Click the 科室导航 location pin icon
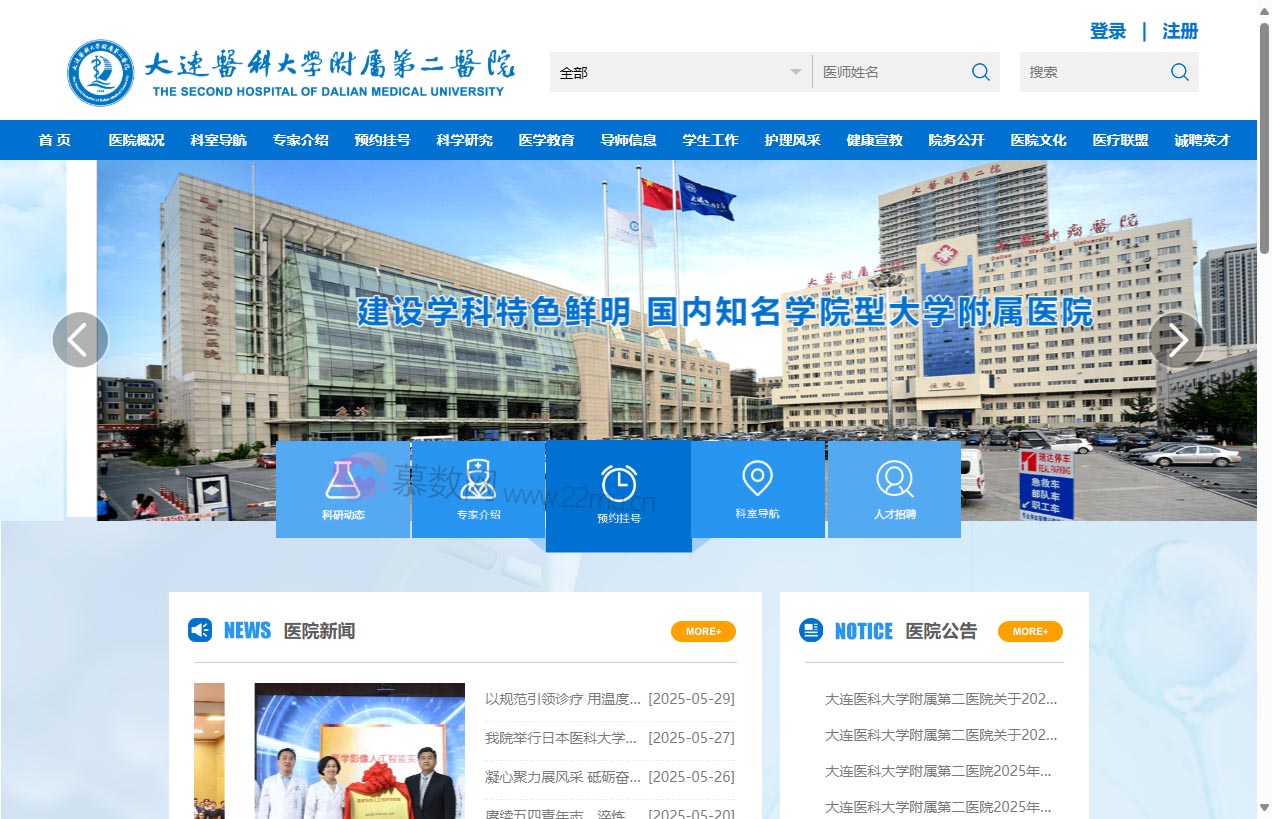Viewport: 1272px width, 819px height. tap(757, 480)
